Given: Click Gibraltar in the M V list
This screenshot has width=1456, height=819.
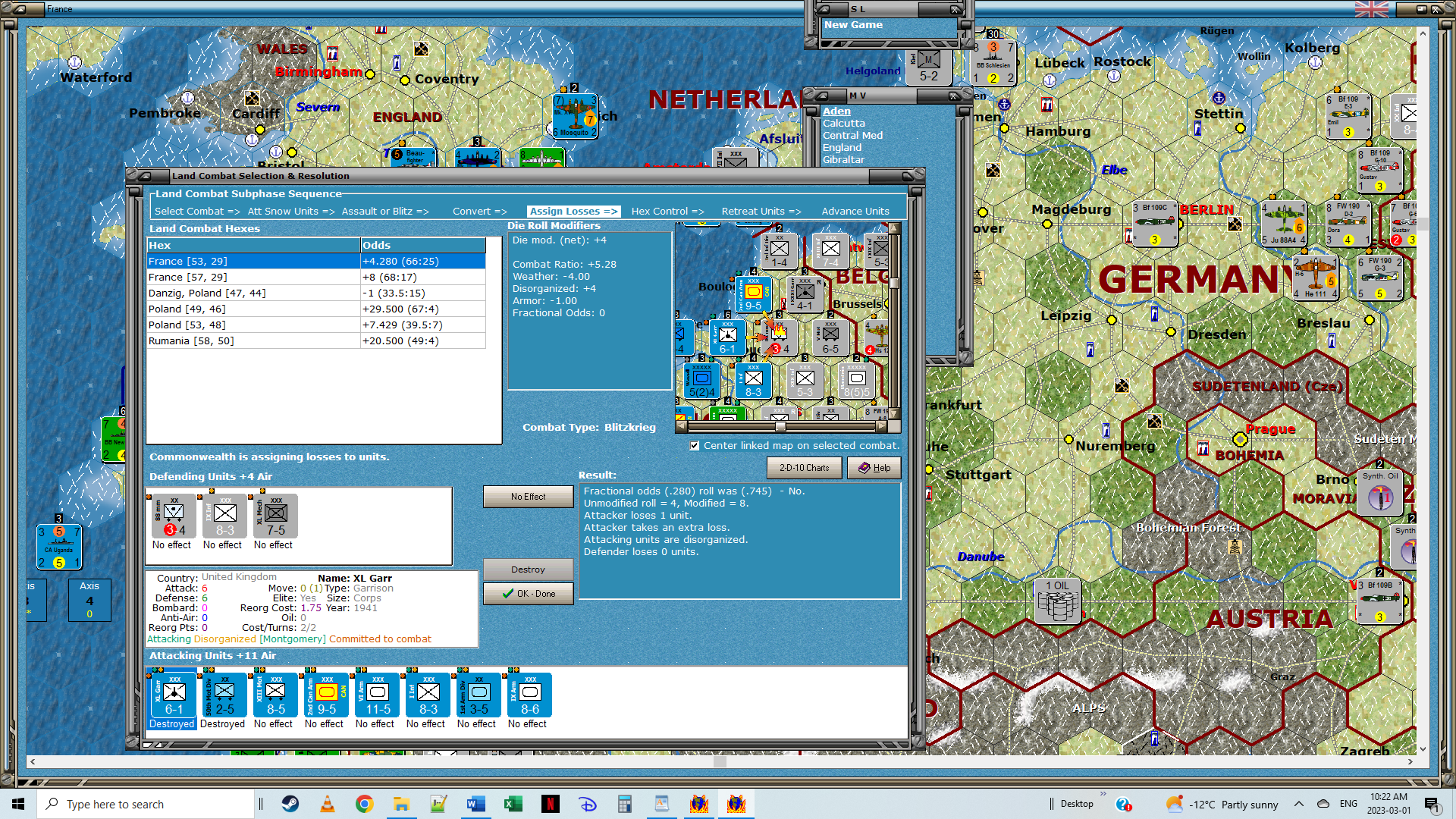Looking at the screenshot, I should coord(843,160).
